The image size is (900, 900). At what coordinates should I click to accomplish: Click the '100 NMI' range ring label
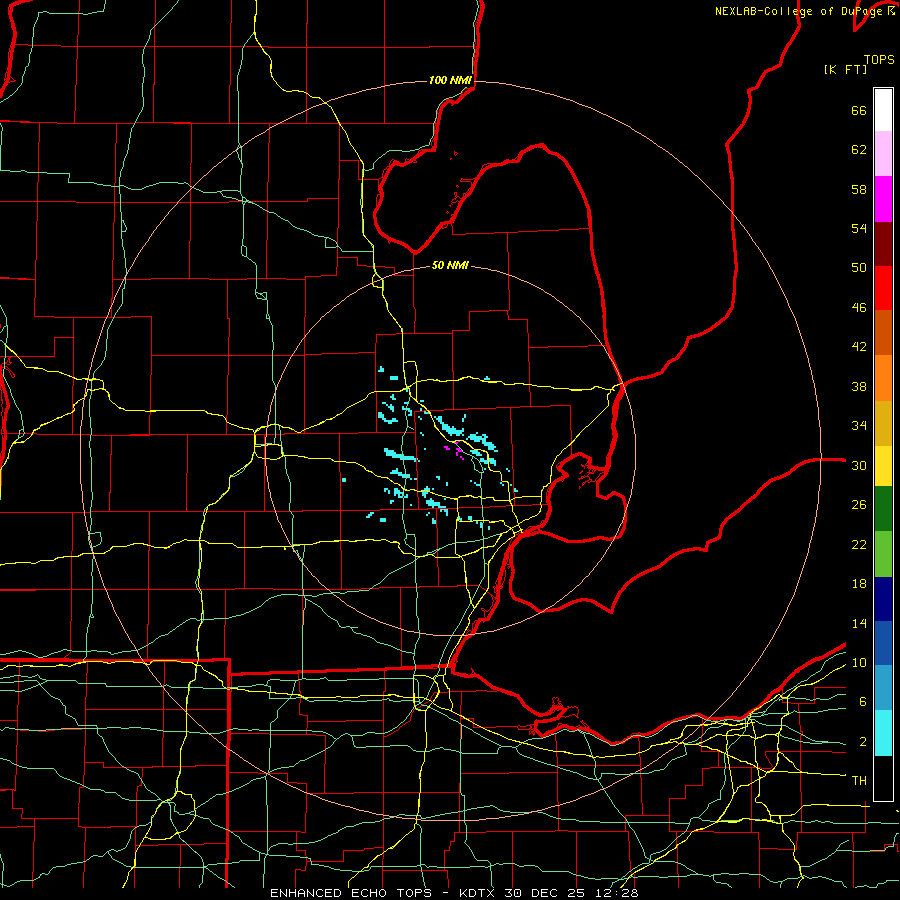point(450,80)
